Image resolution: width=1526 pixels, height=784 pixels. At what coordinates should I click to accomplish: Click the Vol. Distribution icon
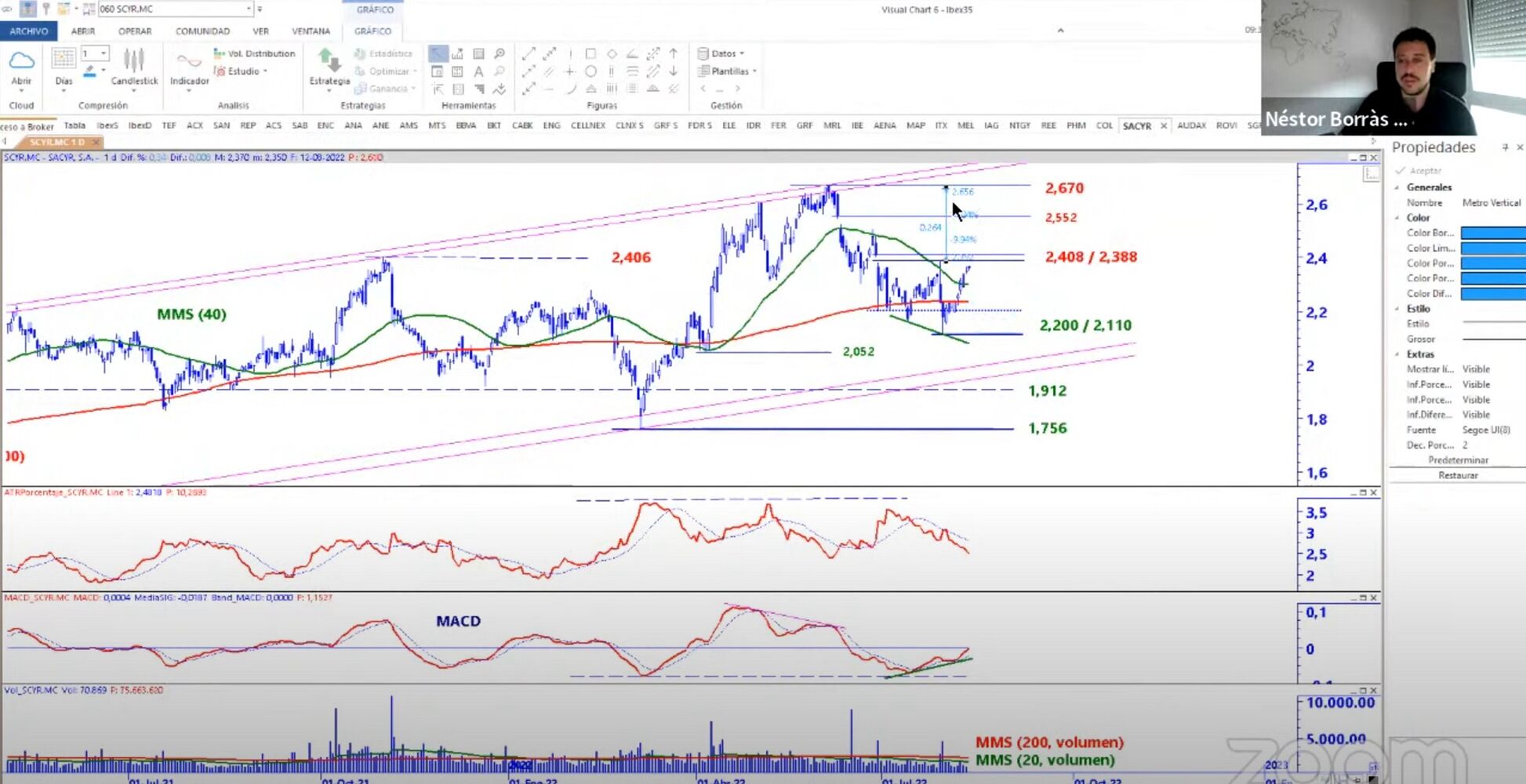[220, 53]
